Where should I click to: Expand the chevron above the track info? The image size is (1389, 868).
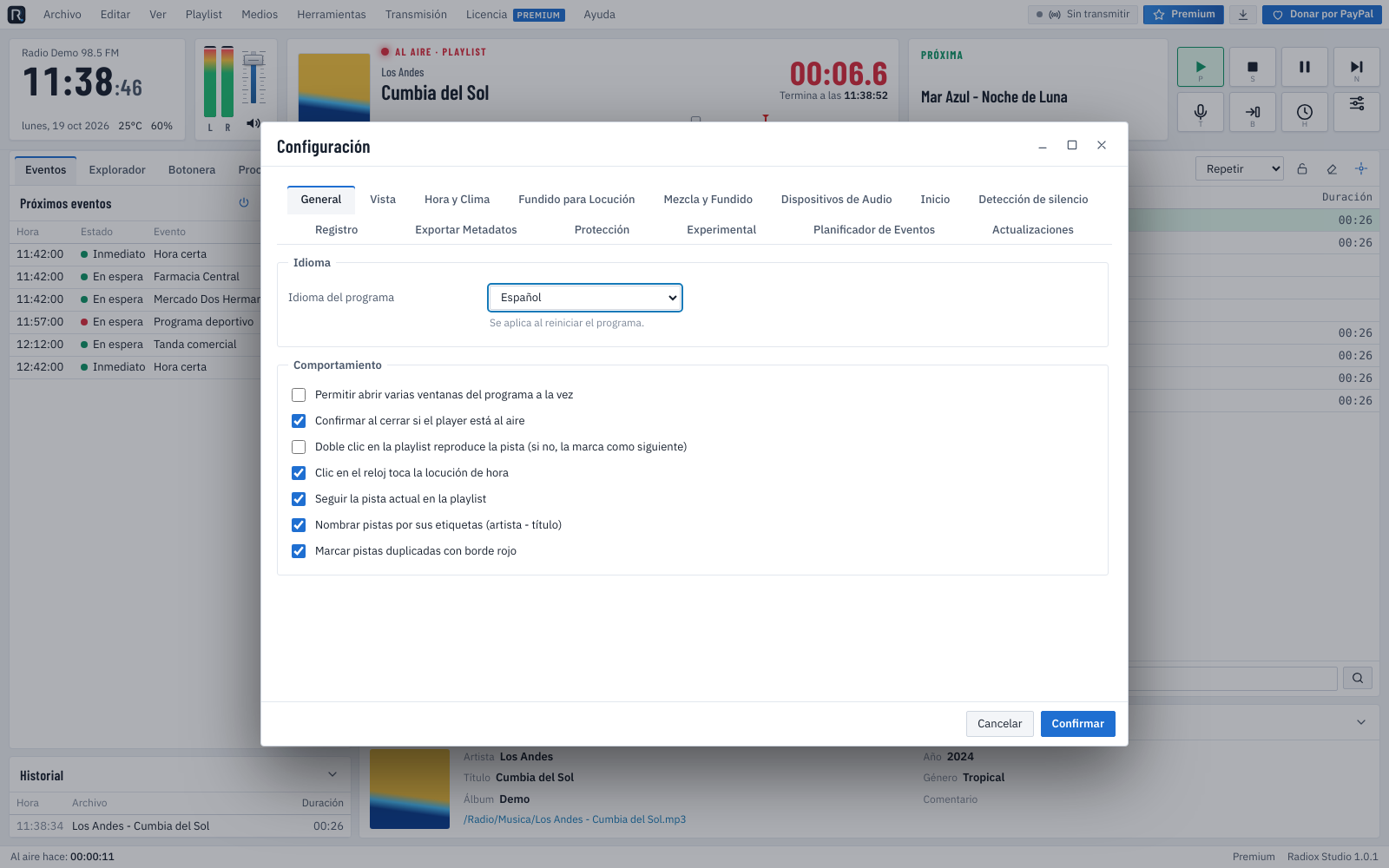1361,722
